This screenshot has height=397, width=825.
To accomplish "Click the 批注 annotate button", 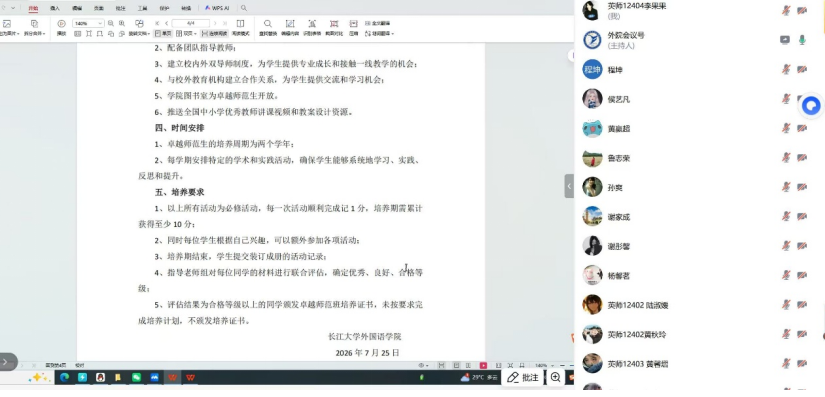I will 523,378.
